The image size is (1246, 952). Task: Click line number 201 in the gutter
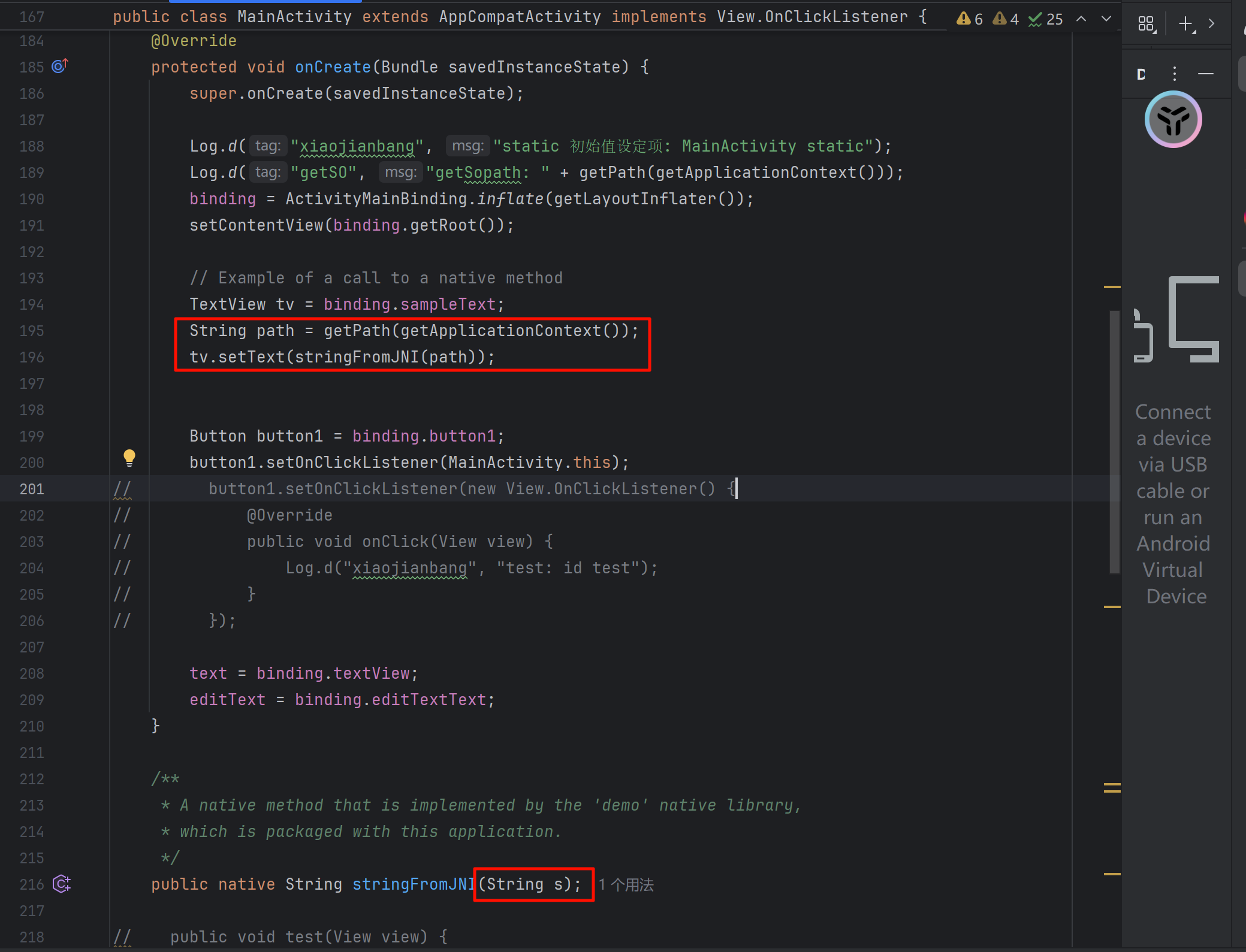click(x=32, y=489)
